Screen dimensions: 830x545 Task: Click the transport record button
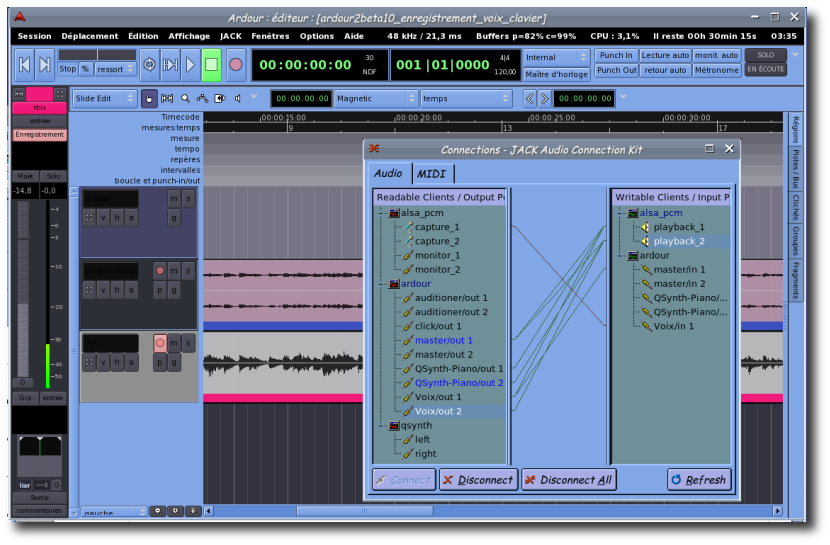coord(236,65)
